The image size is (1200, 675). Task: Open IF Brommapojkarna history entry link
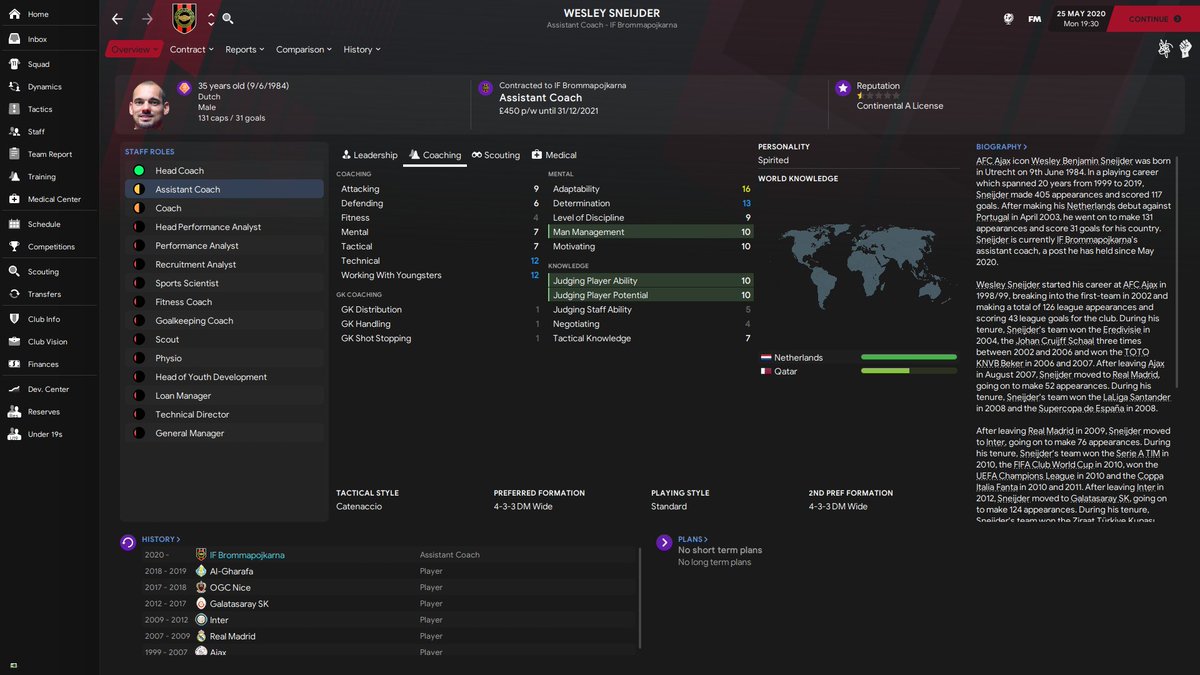click(x=247, y=555)
